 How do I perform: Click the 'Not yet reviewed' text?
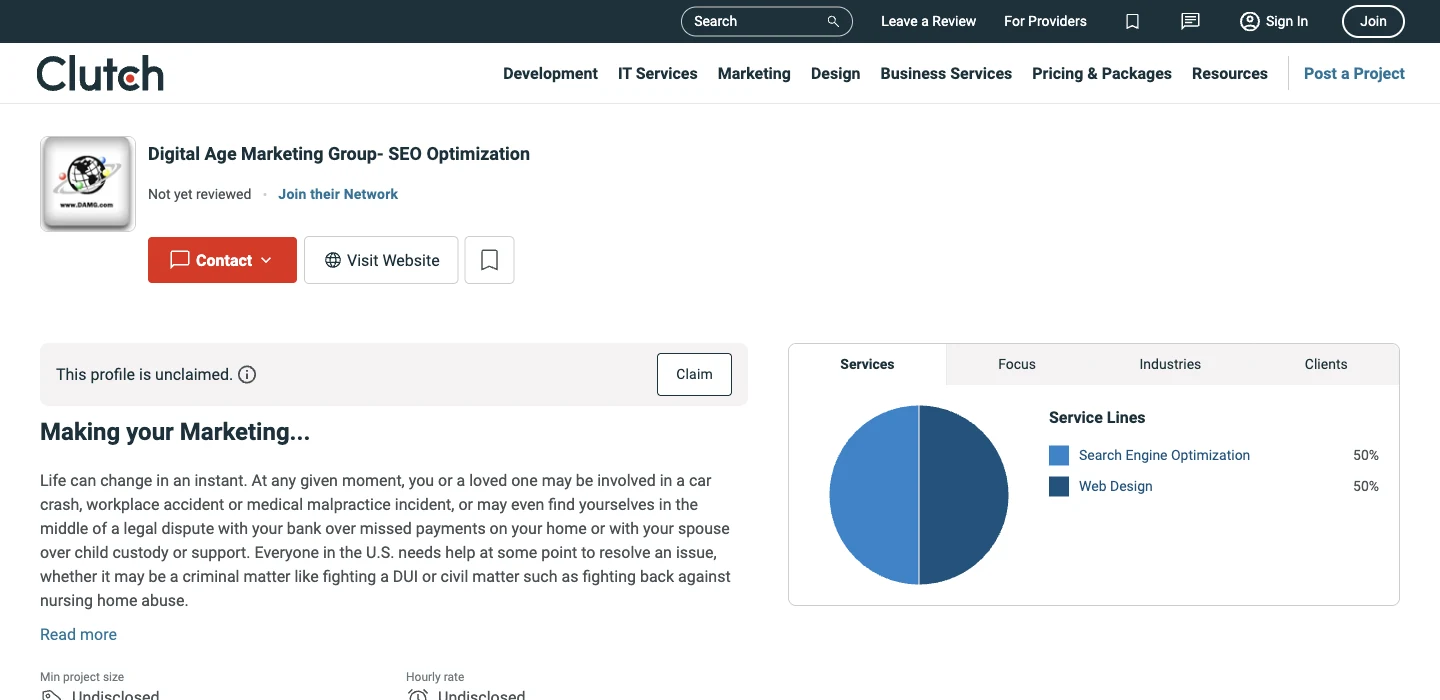(200, 194)
